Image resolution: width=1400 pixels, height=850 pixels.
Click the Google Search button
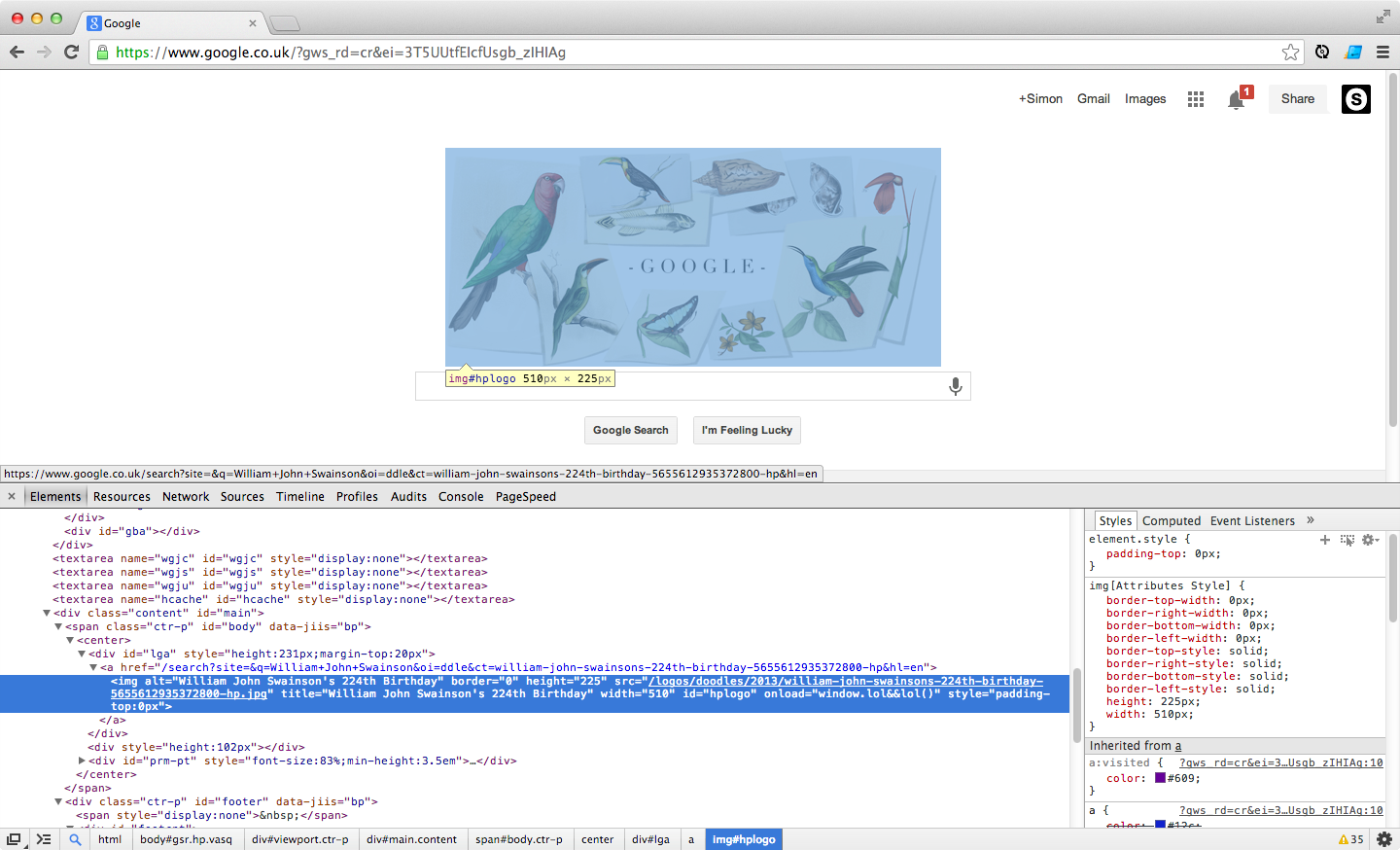coord(631,430)
